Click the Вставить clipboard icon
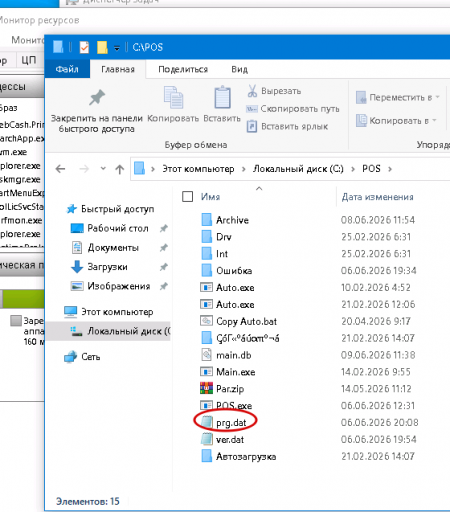This screenshot has width=450, height=512. pyautogui.click(x=222, y=97)
